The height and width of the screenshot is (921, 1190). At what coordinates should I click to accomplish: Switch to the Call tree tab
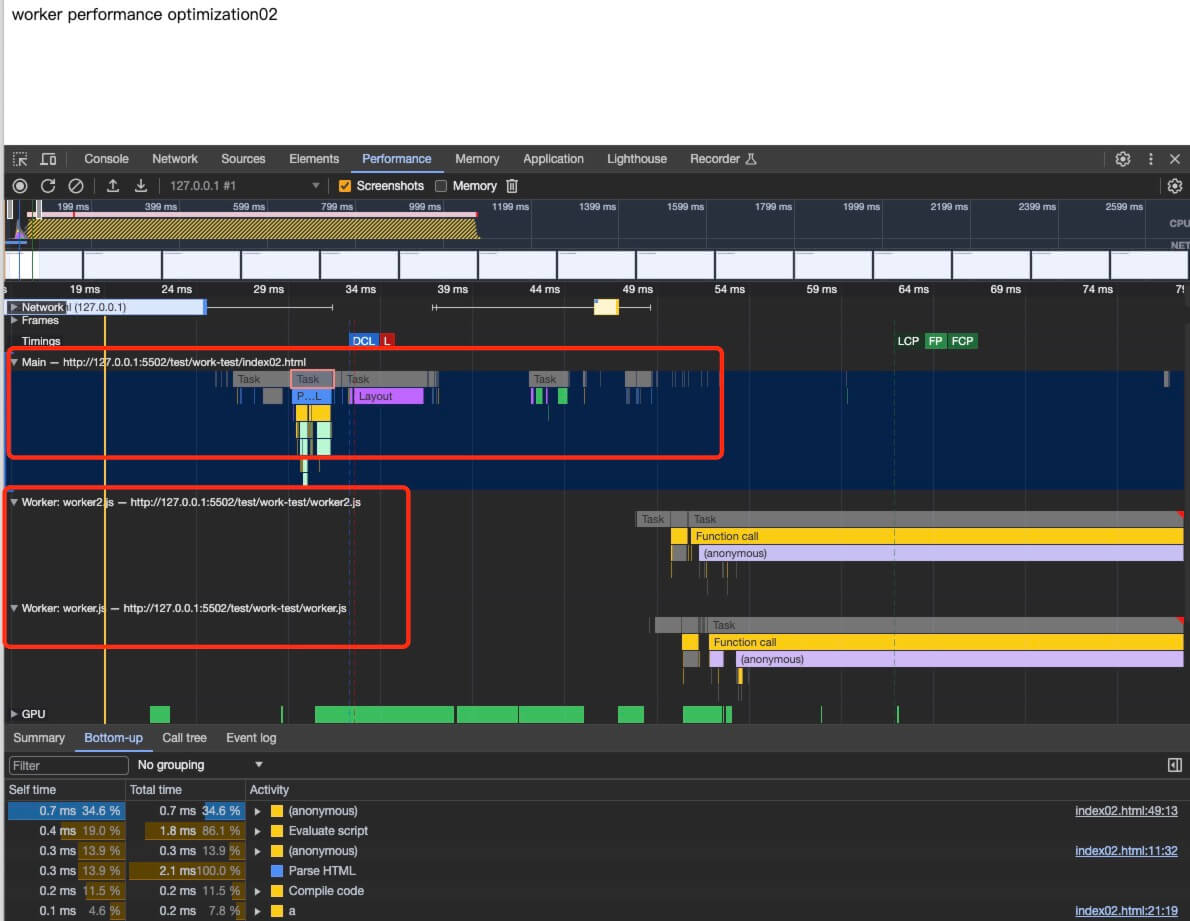pos(184,738)
